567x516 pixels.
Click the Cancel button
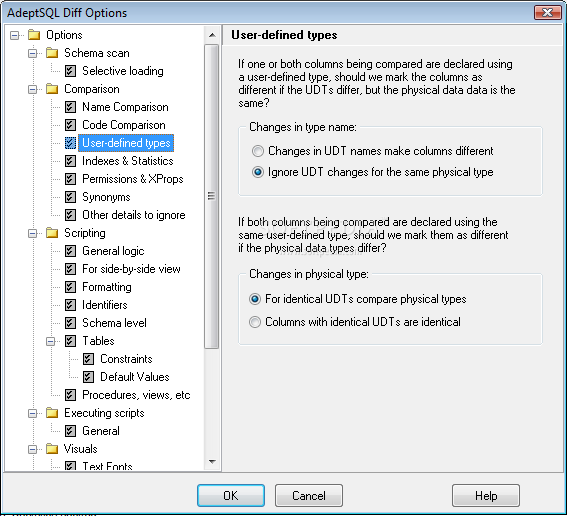pos(309,495)
